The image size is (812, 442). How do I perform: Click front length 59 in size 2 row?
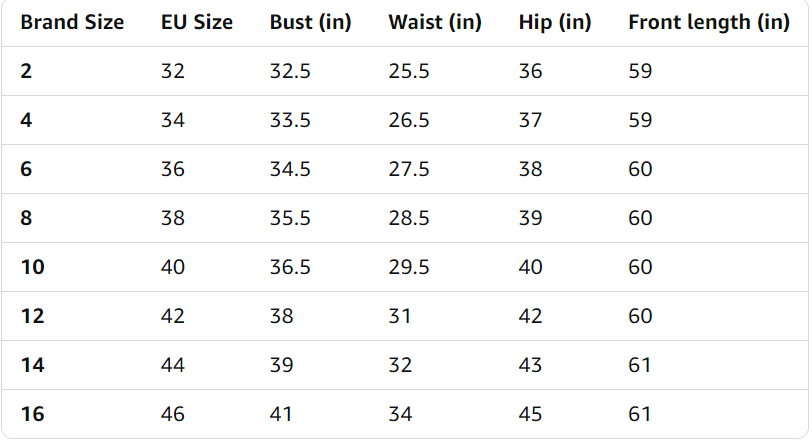pos(640,71)
